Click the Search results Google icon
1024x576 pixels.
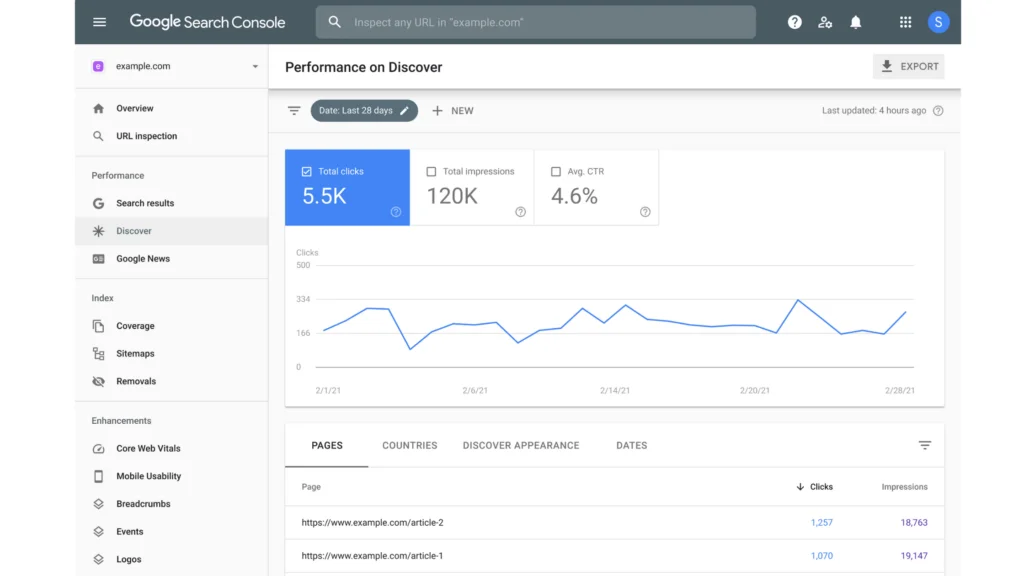pos(98,203)
